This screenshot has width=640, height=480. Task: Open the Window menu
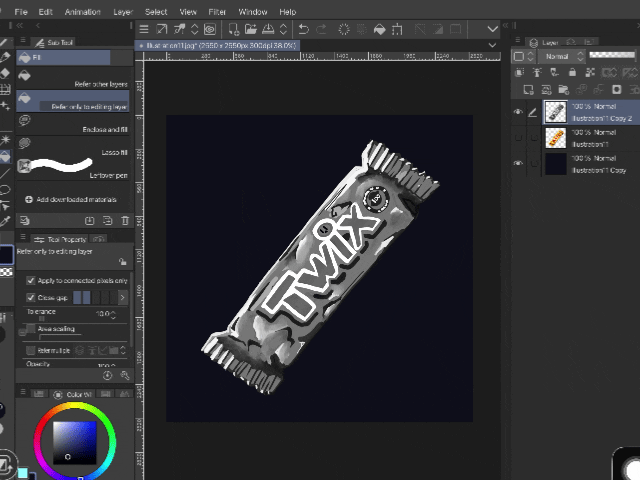(x=253, y=12)
